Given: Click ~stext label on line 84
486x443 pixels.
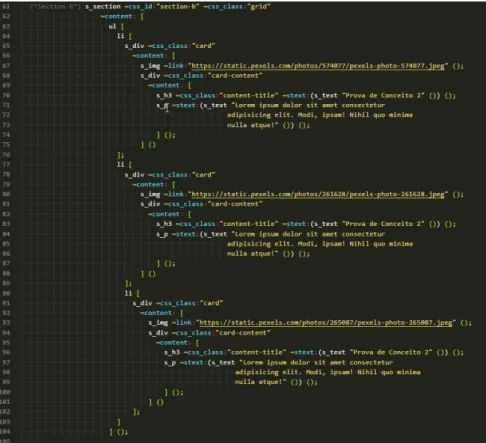Looking at the screenshot, I should click(x=184, y=234).
